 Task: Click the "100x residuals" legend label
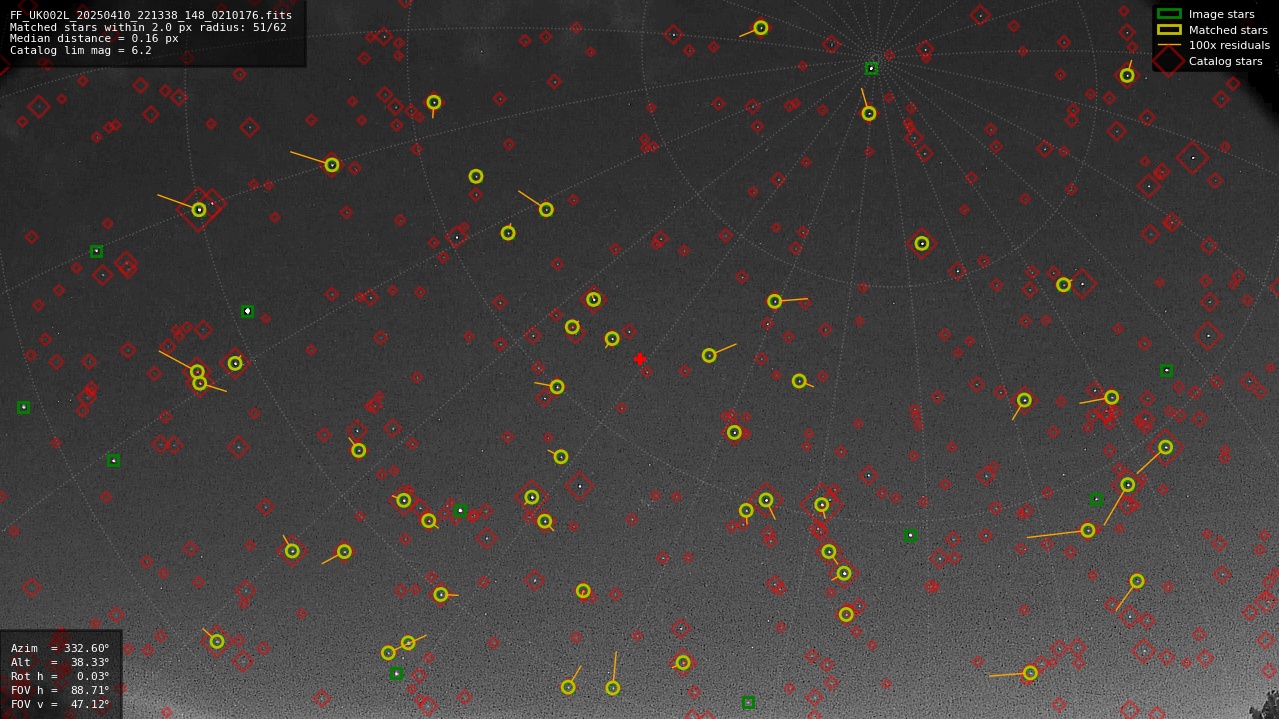pyautogui.click(x=1229, y=45)
